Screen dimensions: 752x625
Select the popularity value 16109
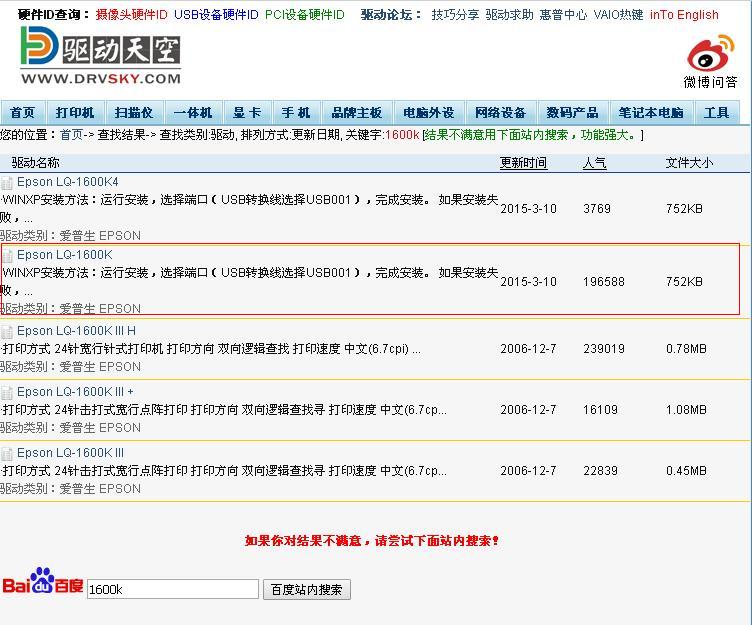[x=600, y=410]
